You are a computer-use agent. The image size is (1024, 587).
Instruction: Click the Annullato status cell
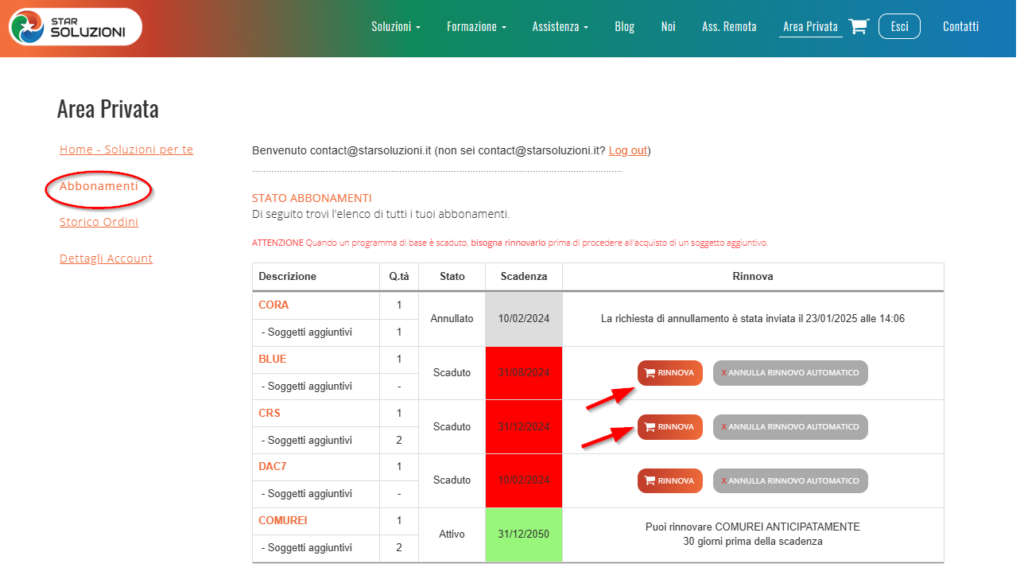click(452, 319)
